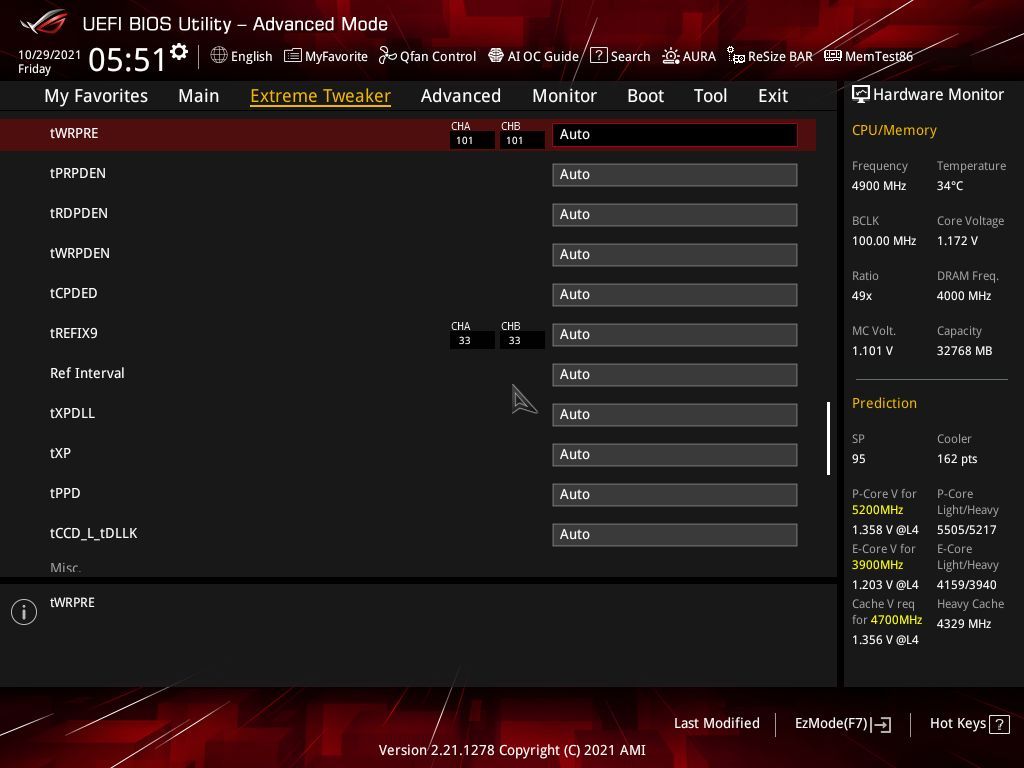Image resolution: width=1024 pixels, height=768 pixels.
Task: Select the tRDPDEN Auto value field
Action: [x=675, y=214]
